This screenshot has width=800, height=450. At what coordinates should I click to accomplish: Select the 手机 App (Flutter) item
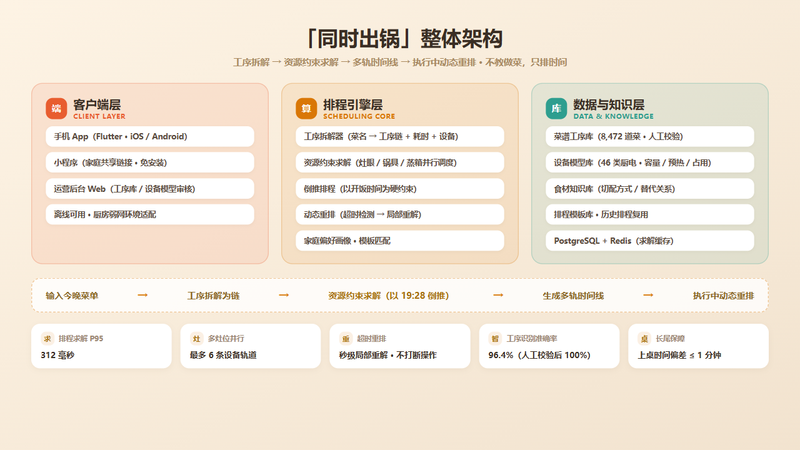tap(150, 137)
